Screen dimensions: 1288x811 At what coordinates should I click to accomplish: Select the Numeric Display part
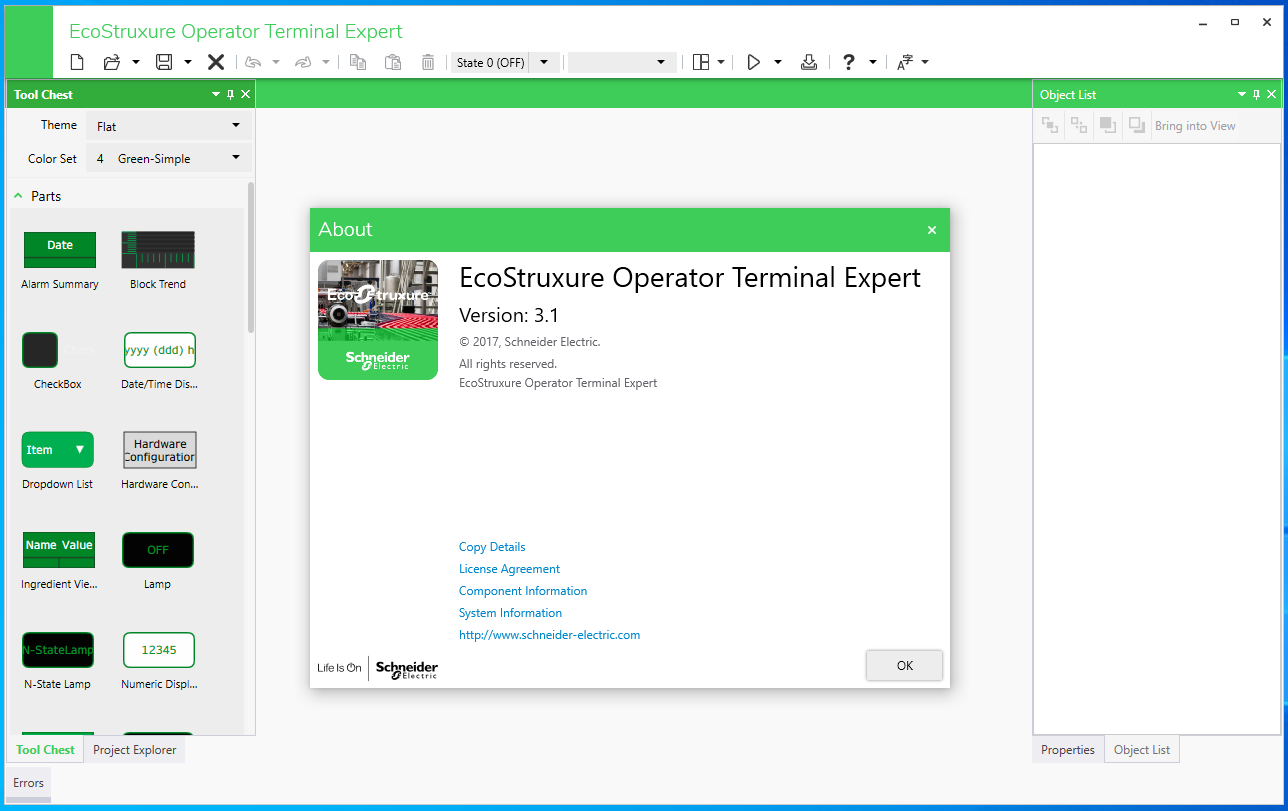[x=159, y=660]
